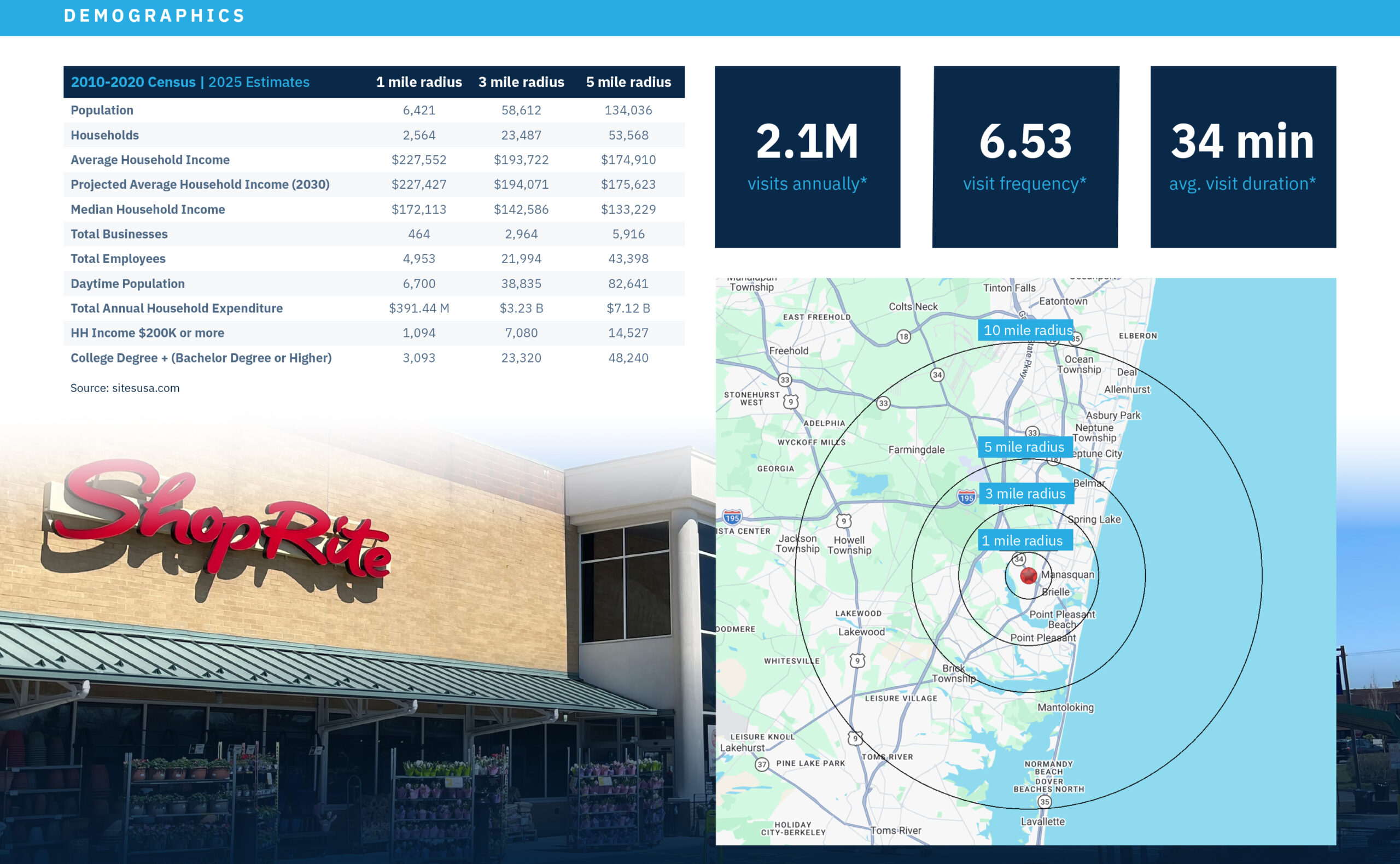
Task: Click the Manasquan town label on map
Action: tap(1067, 574)
